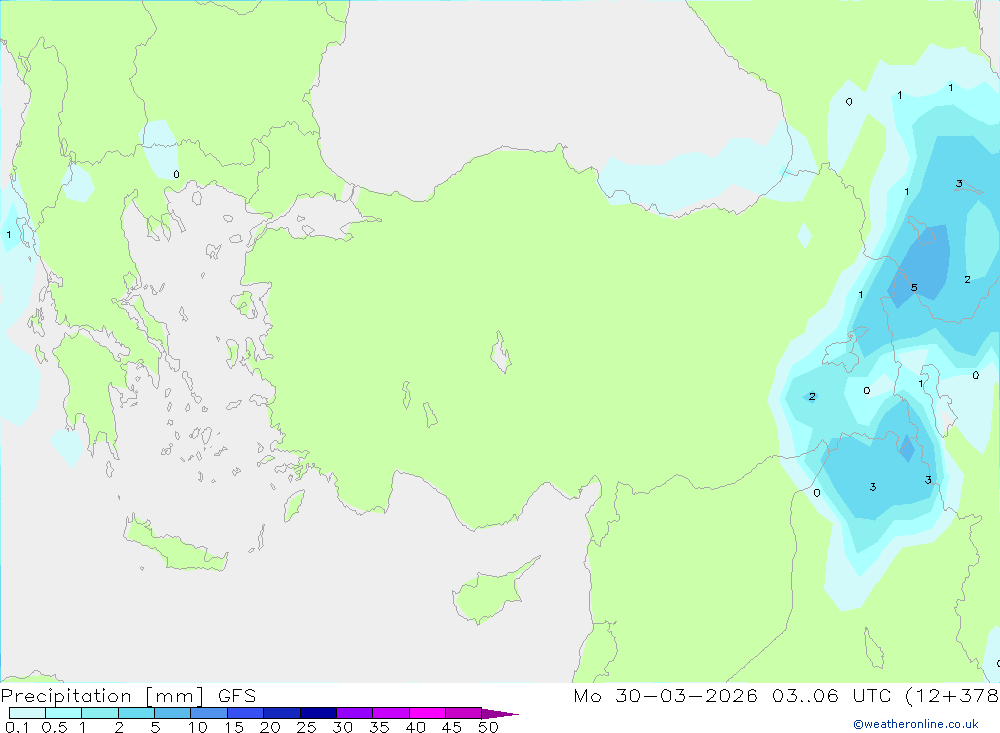Screen dimensions: 1000x733
Task: Click the "Precipitation" title word
Action: 66,695
